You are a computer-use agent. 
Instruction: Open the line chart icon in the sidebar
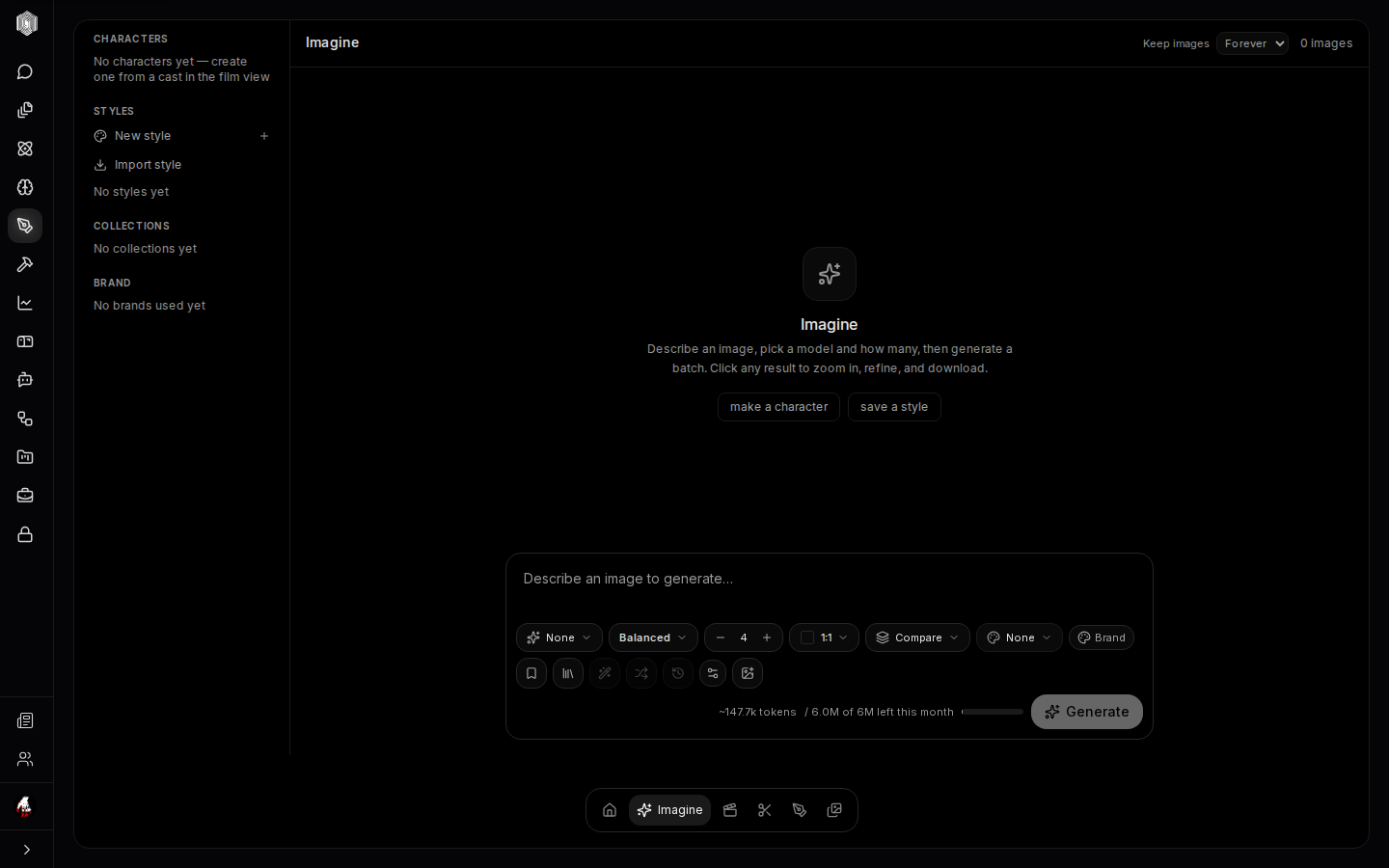tap(25, 303)
